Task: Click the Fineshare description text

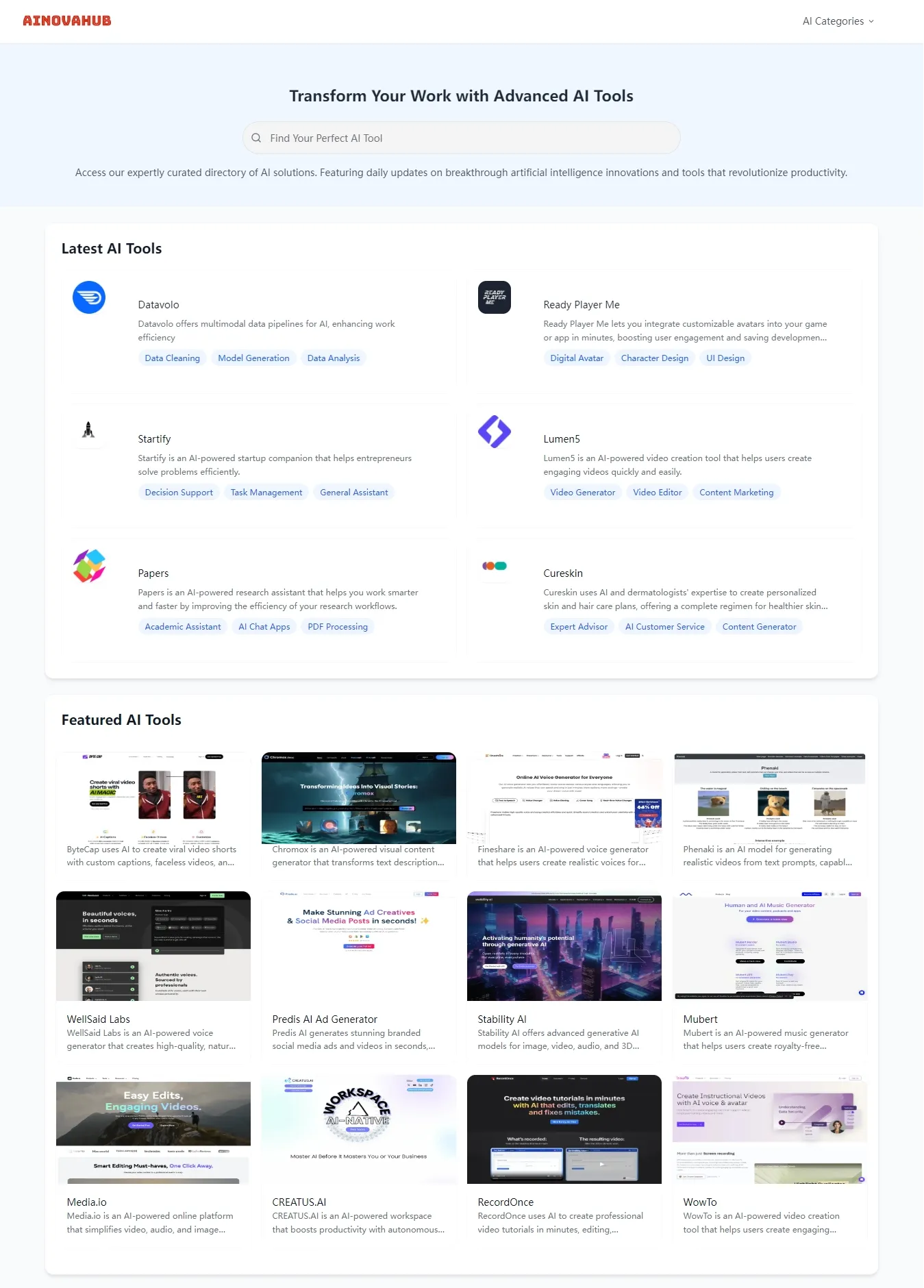Action: (563, 856)
